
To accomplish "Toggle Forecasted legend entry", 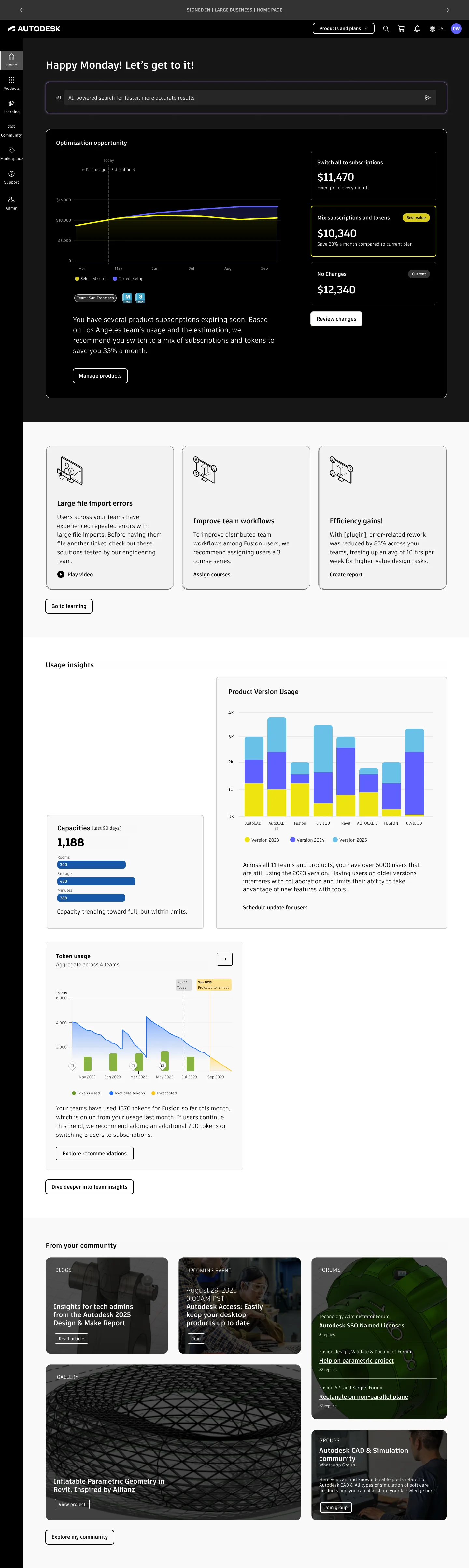I will click(x=164, y=1093).
